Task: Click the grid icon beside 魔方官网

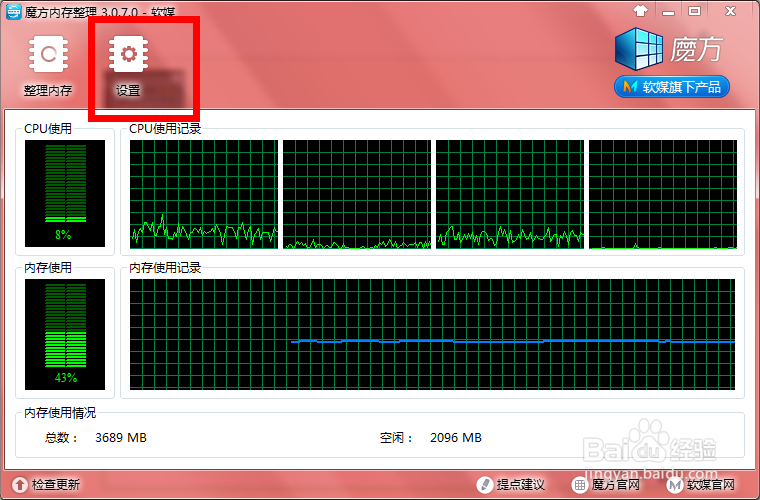Action: pyautogui.click(x=580, y=484)
